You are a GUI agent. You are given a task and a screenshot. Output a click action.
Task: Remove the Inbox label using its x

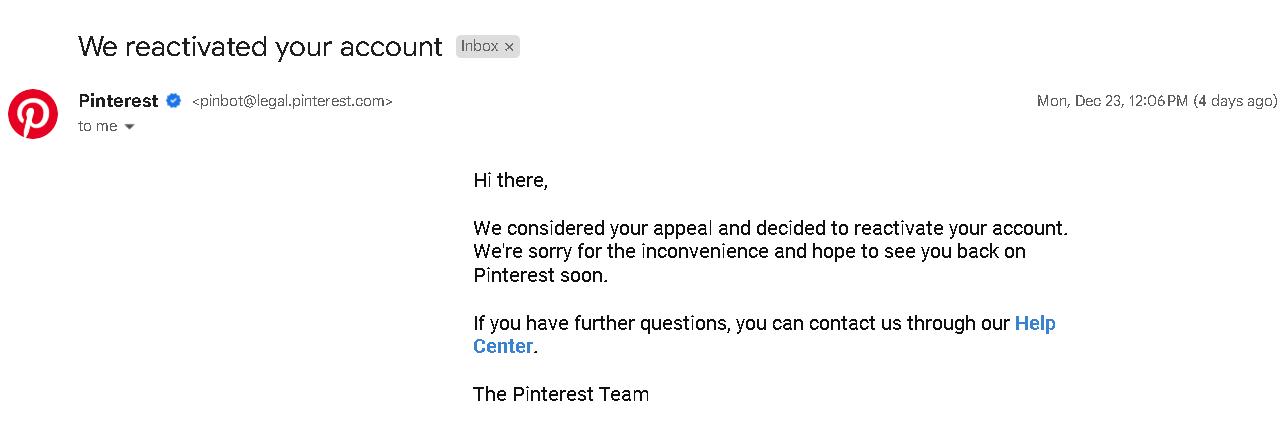click(509, 47)
